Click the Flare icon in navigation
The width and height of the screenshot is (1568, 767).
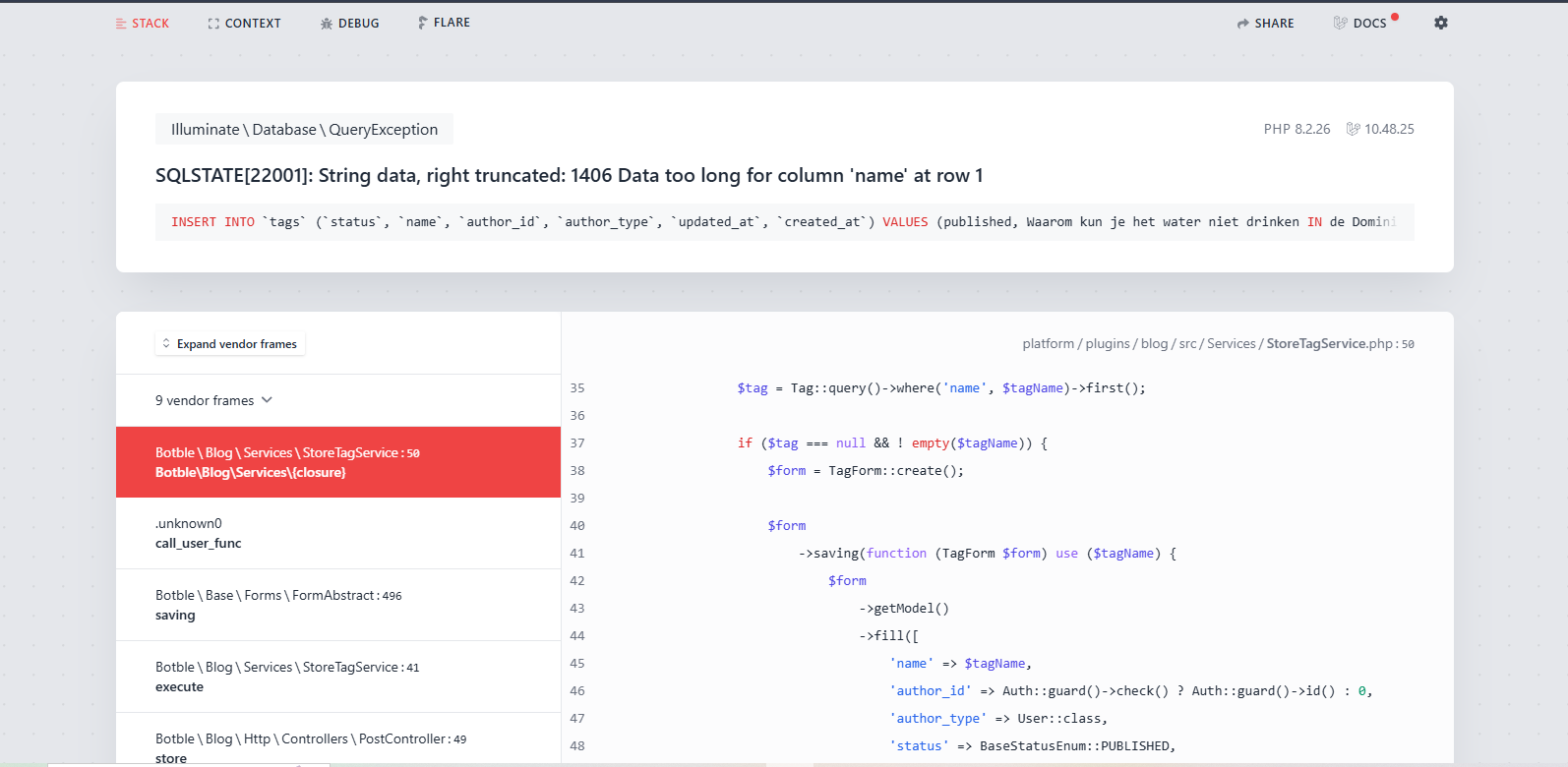(422, 23)
